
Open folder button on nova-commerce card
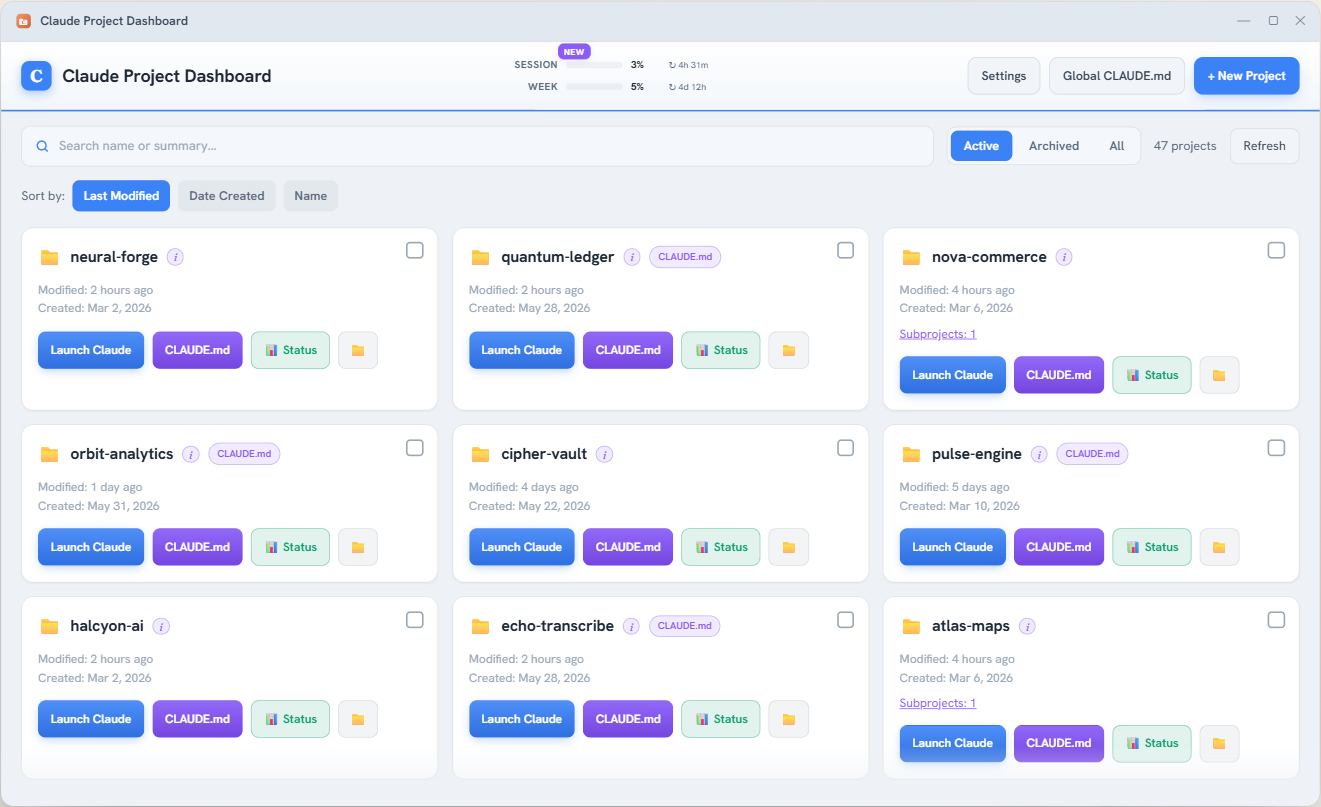tap(1219, 375)
